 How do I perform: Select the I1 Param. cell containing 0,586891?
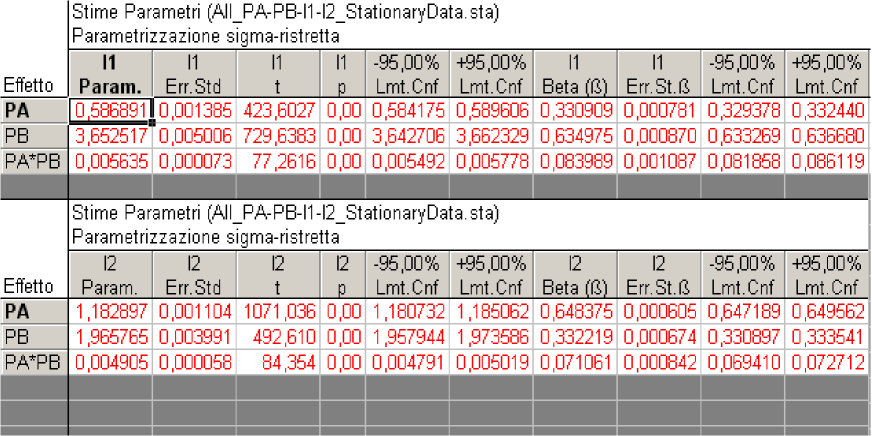click(110, 109)
